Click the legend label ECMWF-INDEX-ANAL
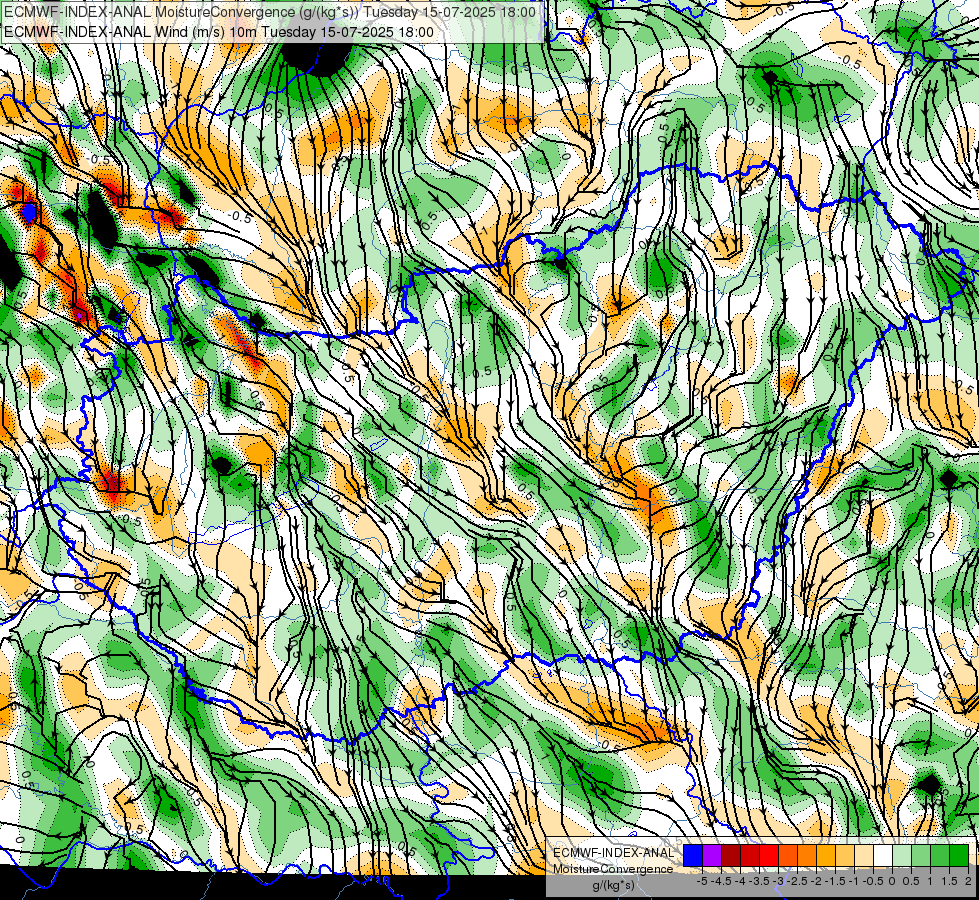The image size is (979, 900). [x=613, y=853]
